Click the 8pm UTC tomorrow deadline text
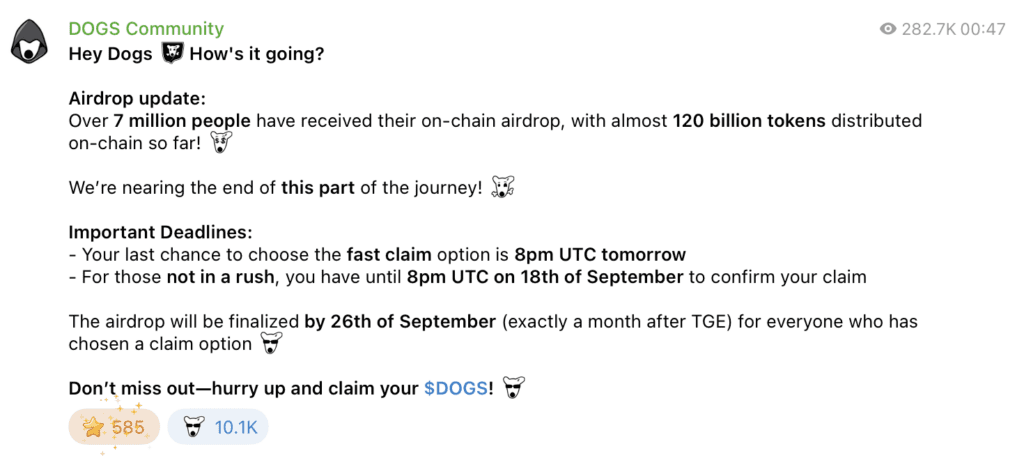This screenshot has width=1024, height=467. [x=600, y=255]
